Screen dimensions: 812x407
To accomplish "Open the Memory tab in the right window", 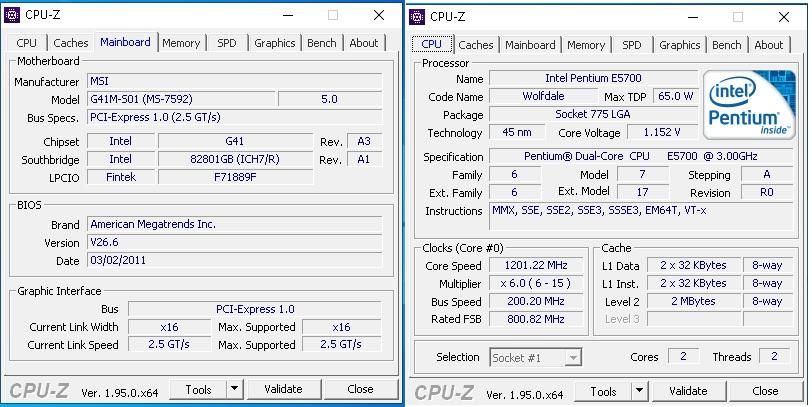I will click(586, 45).
